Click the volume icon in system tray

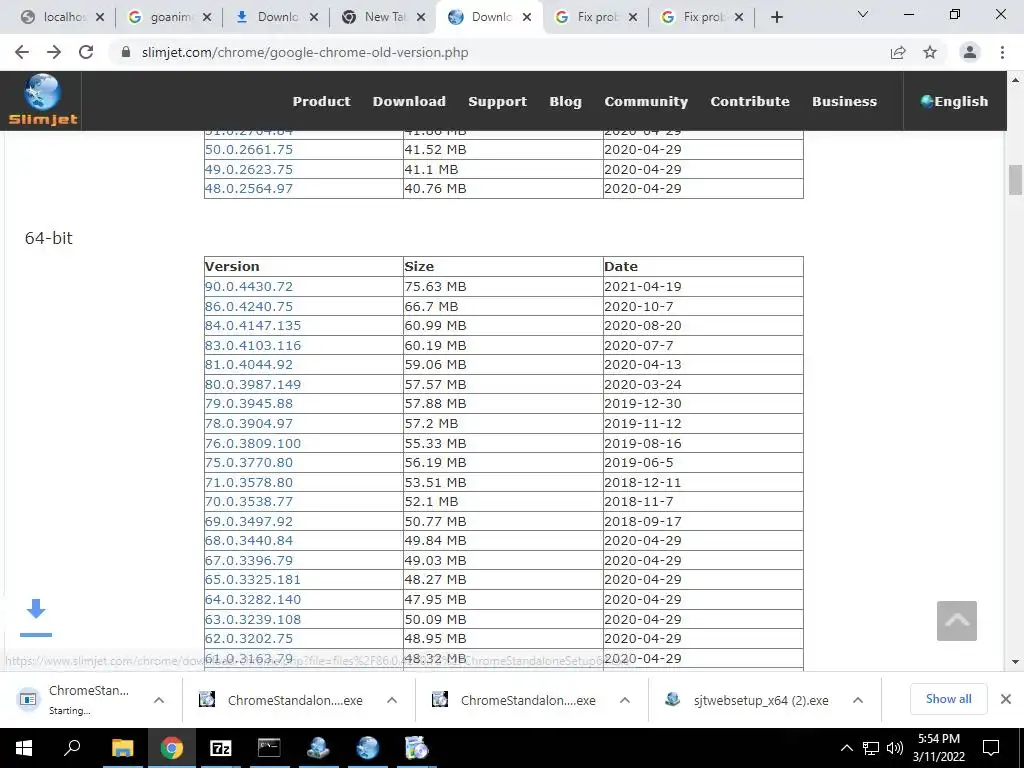pos(895,748)
